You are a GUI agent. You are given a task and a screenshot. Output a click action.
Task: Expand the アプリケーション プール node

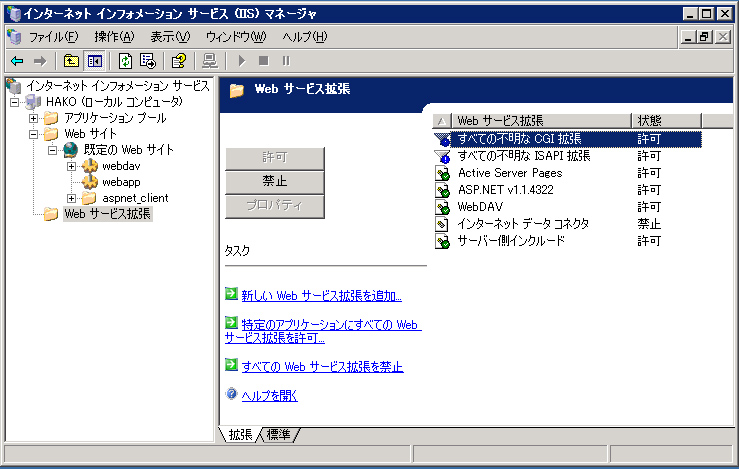33,118
